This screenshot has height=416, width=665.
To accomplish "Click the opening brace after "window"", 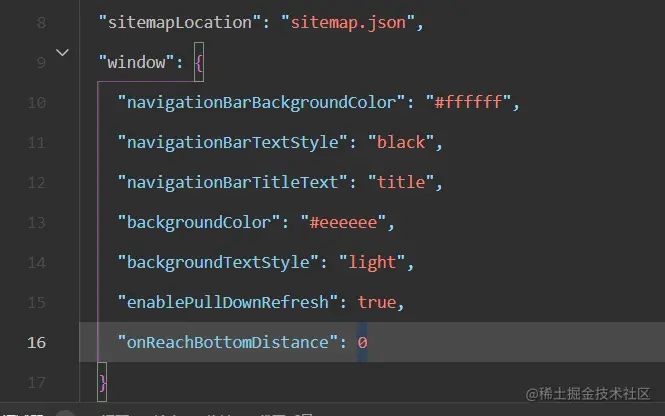I will 198,63.
